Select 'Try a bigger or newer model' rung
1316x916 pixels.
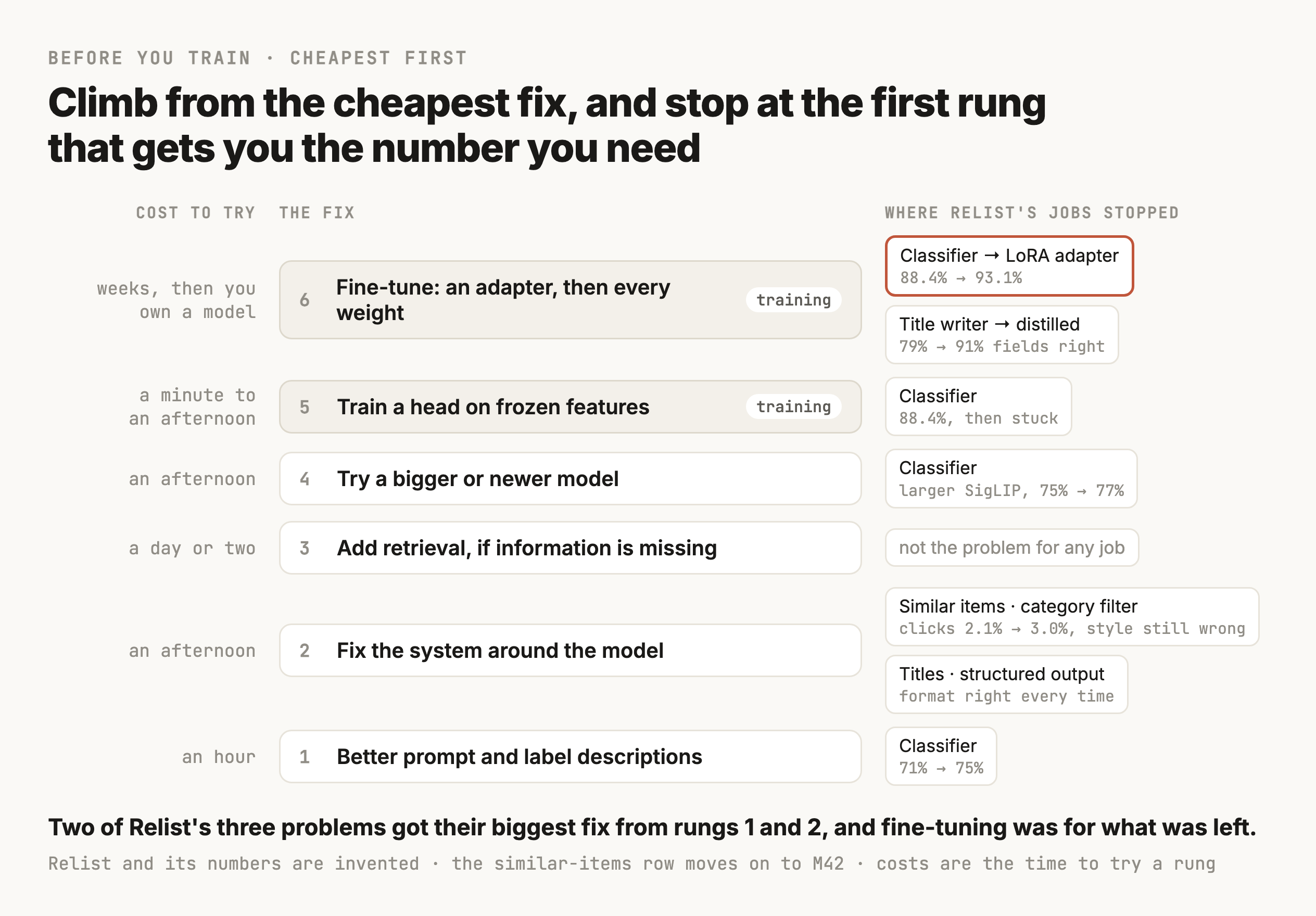570,479
